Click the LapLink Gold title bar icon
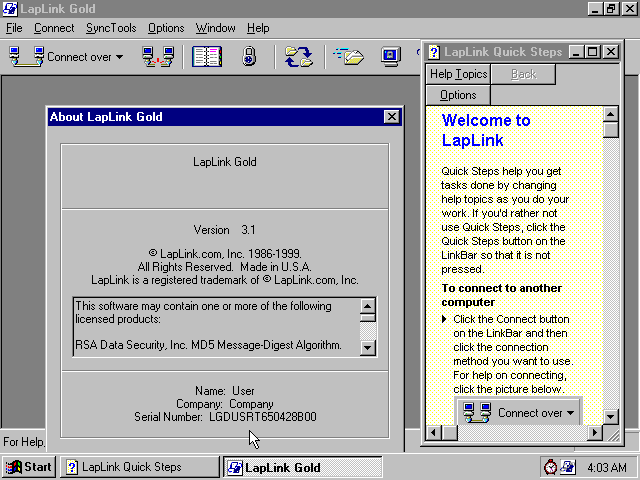This screenshot has height=480, width=640. point(10,9)
